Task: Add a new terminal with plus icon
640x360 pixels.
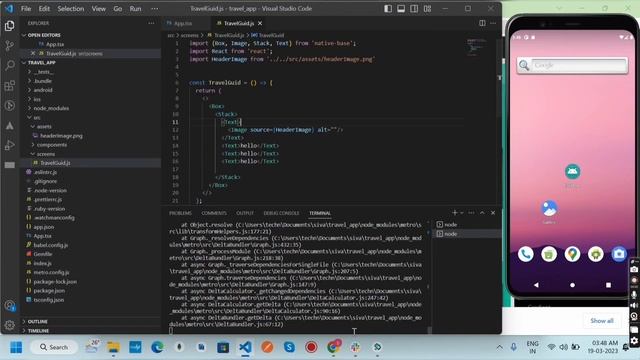Action: (455, 213)
